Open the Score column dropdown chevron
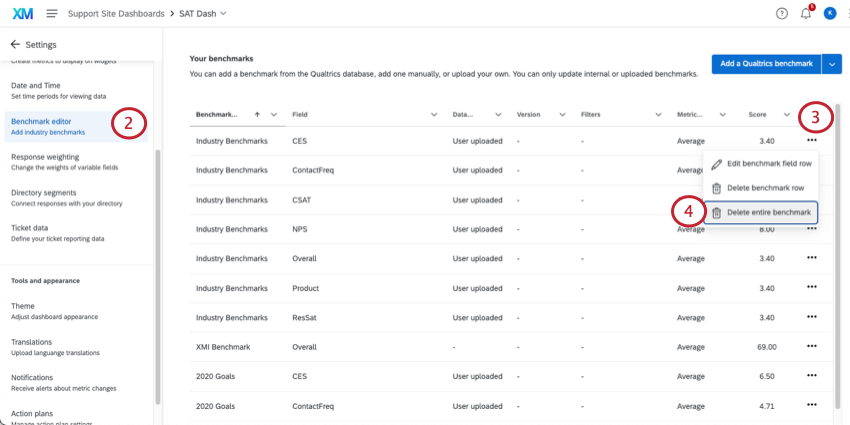Viewport: 850px width, 425px height. coord(784,115)
